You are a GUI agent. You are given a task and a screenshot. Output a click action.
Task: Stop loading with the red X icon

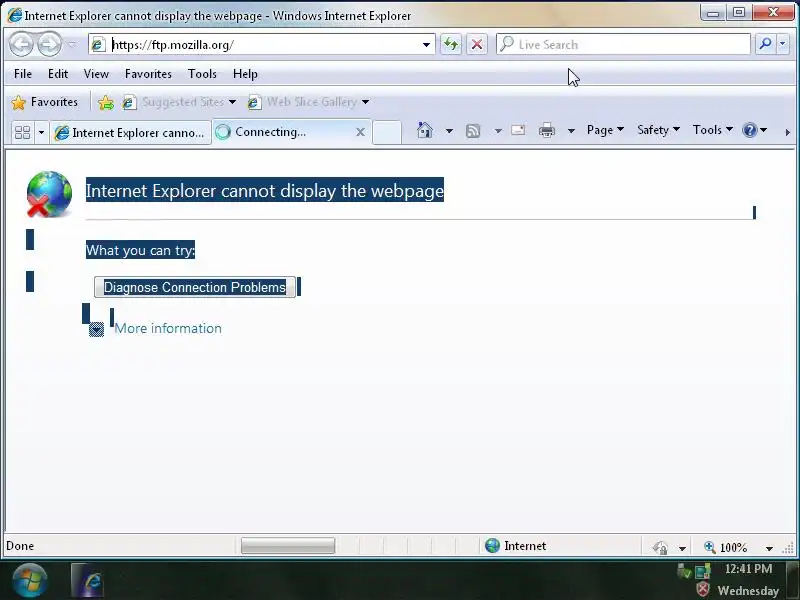(477, 44)
